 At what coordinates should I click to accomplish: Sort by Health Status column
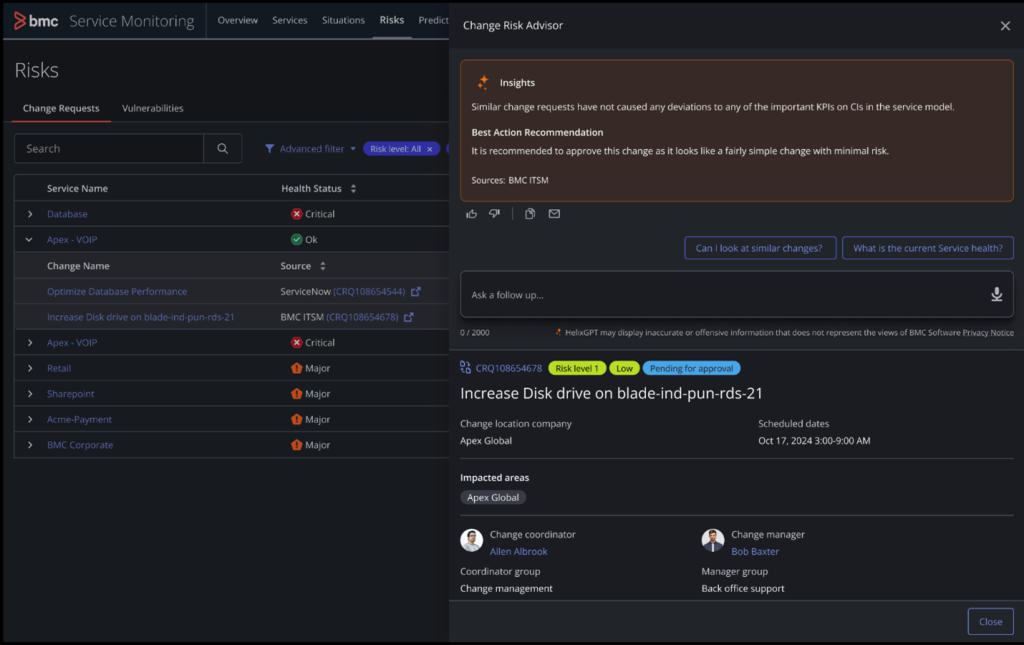(x=353, y=189)
